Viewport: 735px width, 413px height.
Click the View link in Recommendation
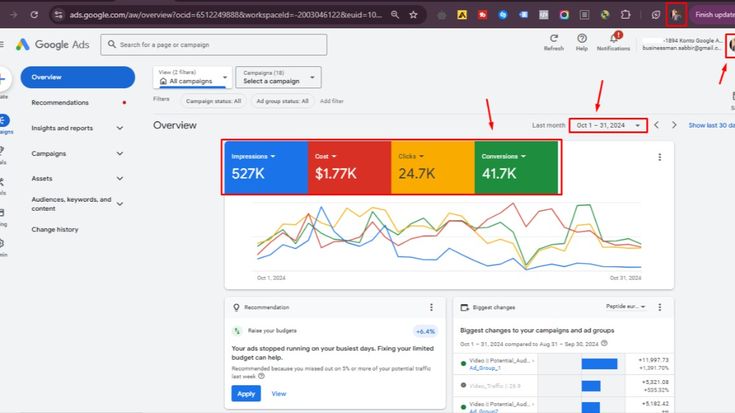[279, 394]
